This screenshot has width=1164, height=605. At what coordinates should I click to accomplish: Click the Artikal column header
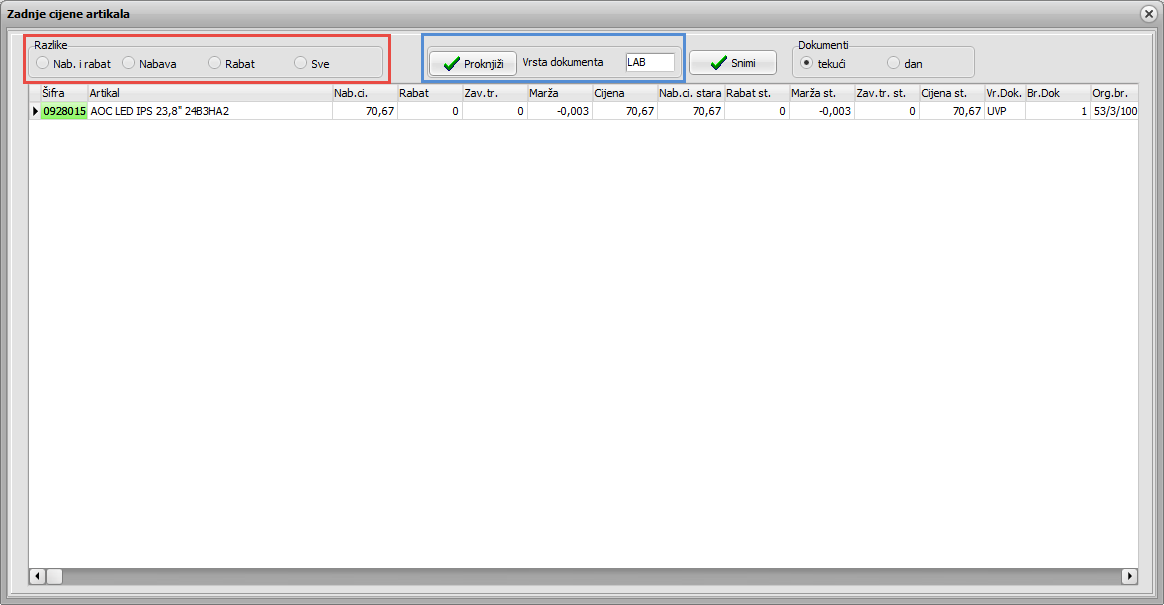click(x=209, y=93)
